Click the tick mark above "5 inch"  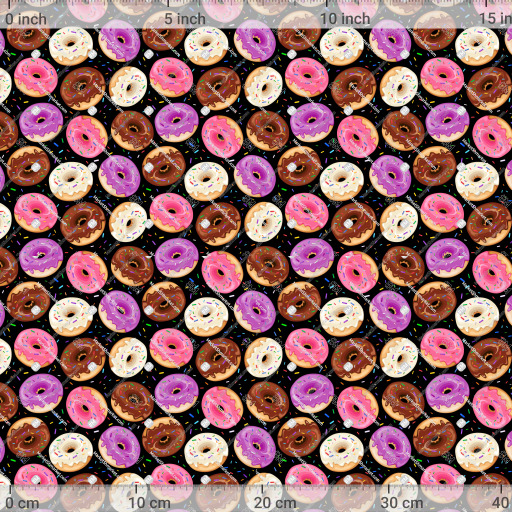click(x=169, y=4)
